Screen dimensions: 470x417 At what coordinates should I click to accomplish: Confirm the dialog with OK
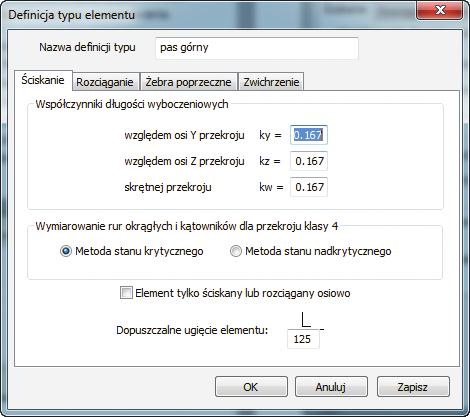251,387
